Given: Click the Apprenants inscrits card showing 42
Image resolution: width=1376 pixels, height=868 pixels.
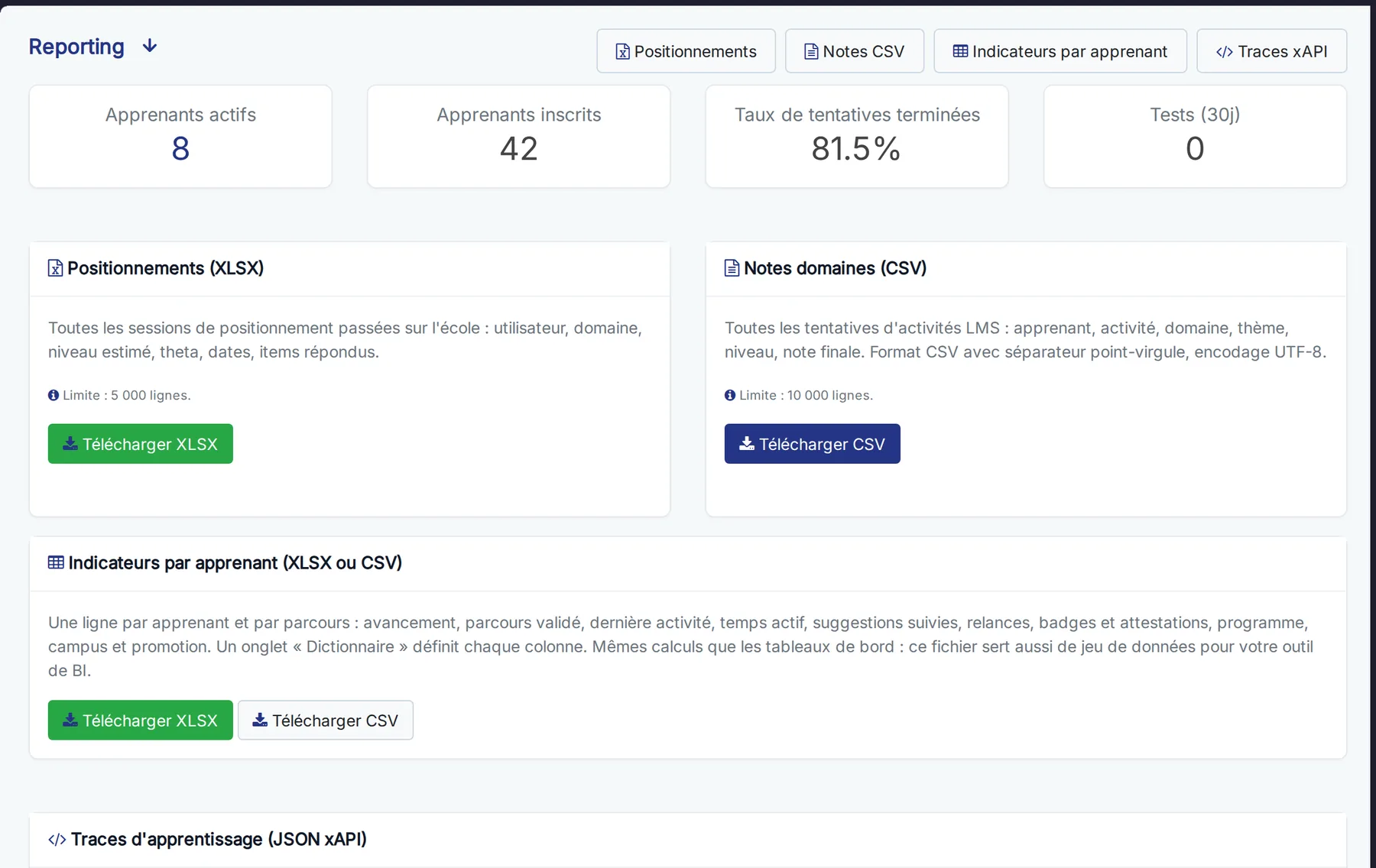Looking at the screenshot, I should click(519, 136).
